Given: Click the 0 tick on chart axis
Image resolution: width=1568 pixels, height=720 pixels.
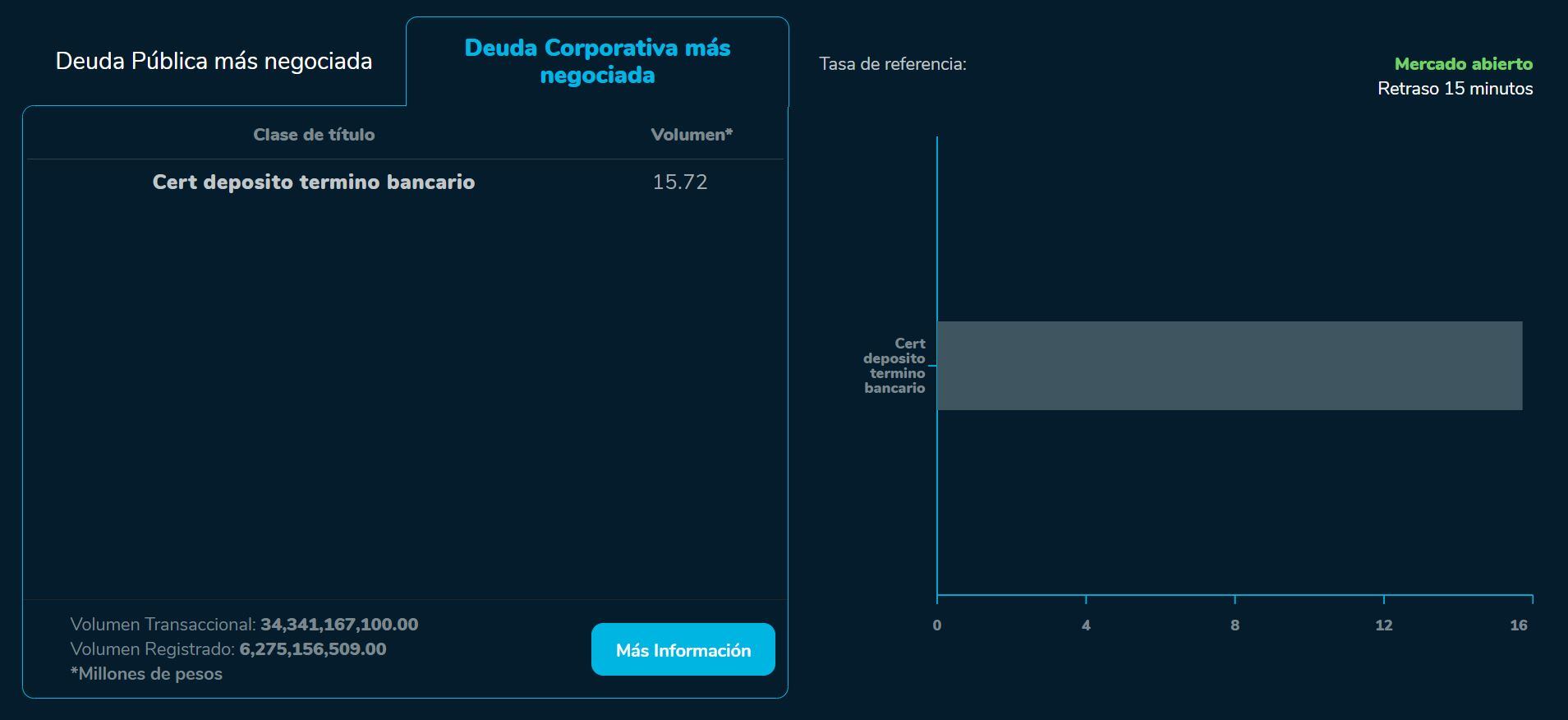Looking at the screenshot, I should (x=937, y=625).
